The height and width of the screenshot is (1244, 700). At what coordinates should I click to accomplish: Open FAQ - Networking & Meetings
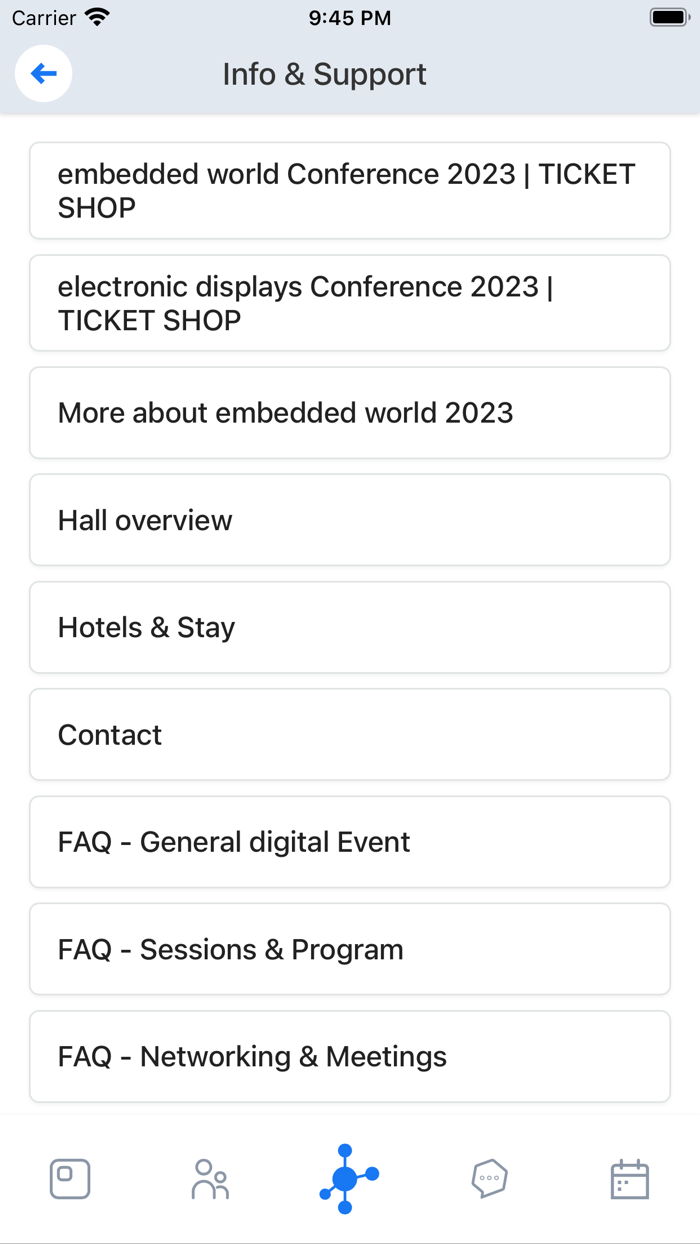click(x=349, y=1055)
